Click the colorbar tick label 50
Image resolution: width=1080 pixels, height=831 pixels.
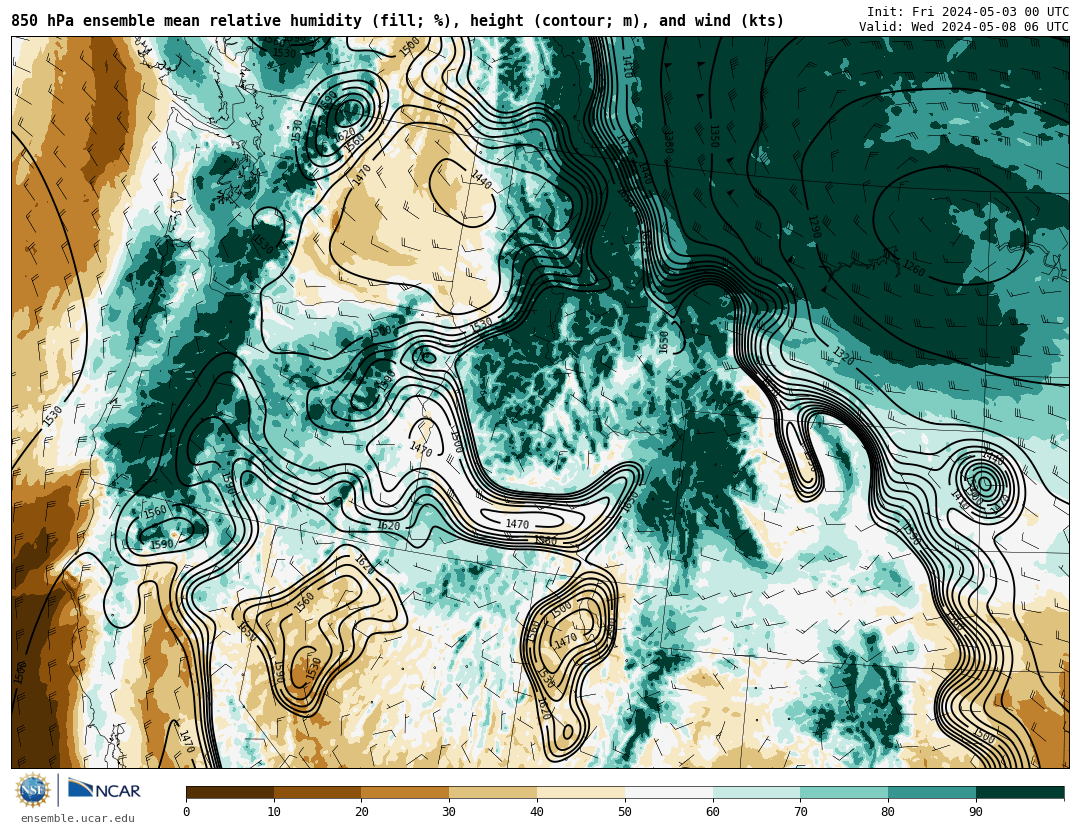tap(625, 812)
